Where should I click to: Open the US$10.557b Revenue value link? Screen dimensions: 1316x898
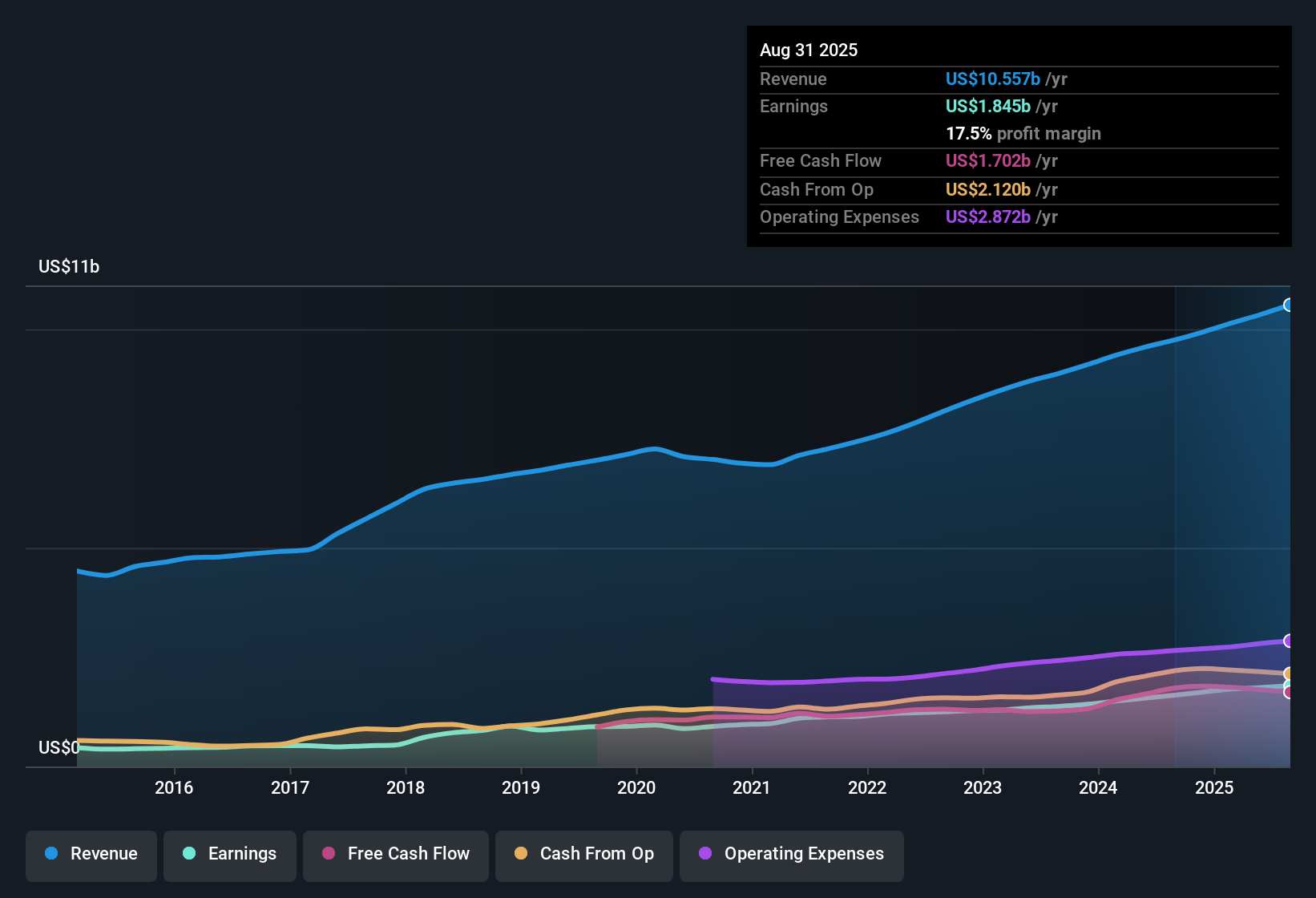point(992,79)
